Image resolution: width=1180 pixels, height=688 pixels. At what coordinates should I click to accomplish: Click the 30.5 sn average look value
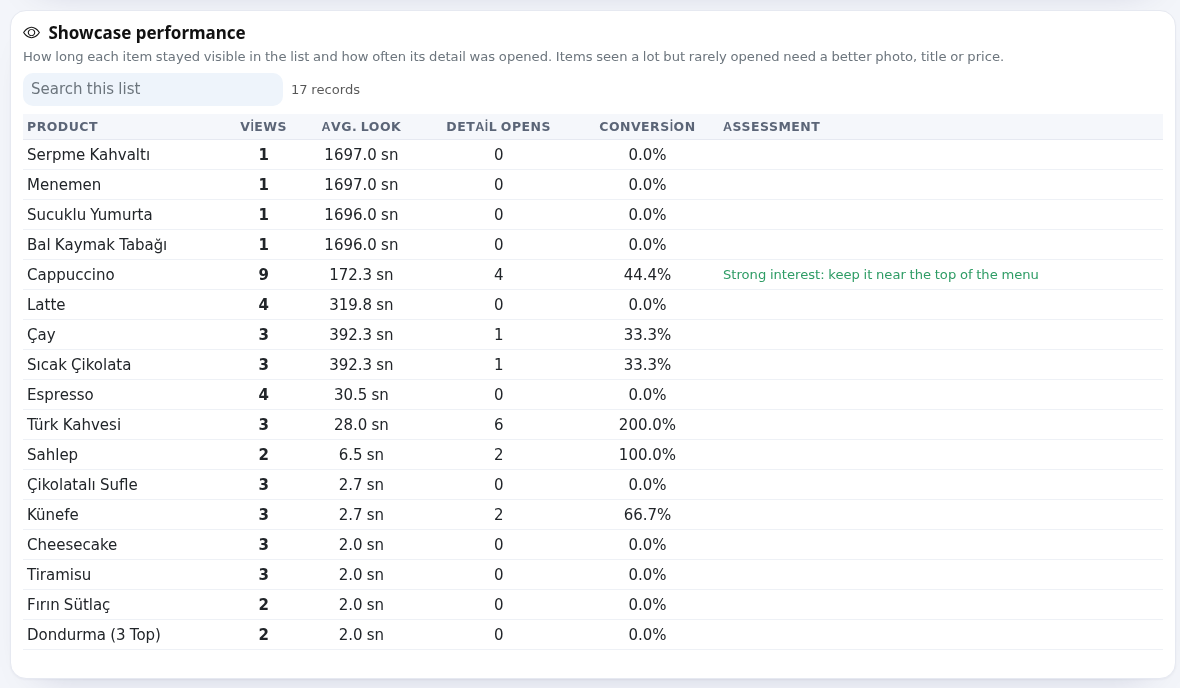361,394
